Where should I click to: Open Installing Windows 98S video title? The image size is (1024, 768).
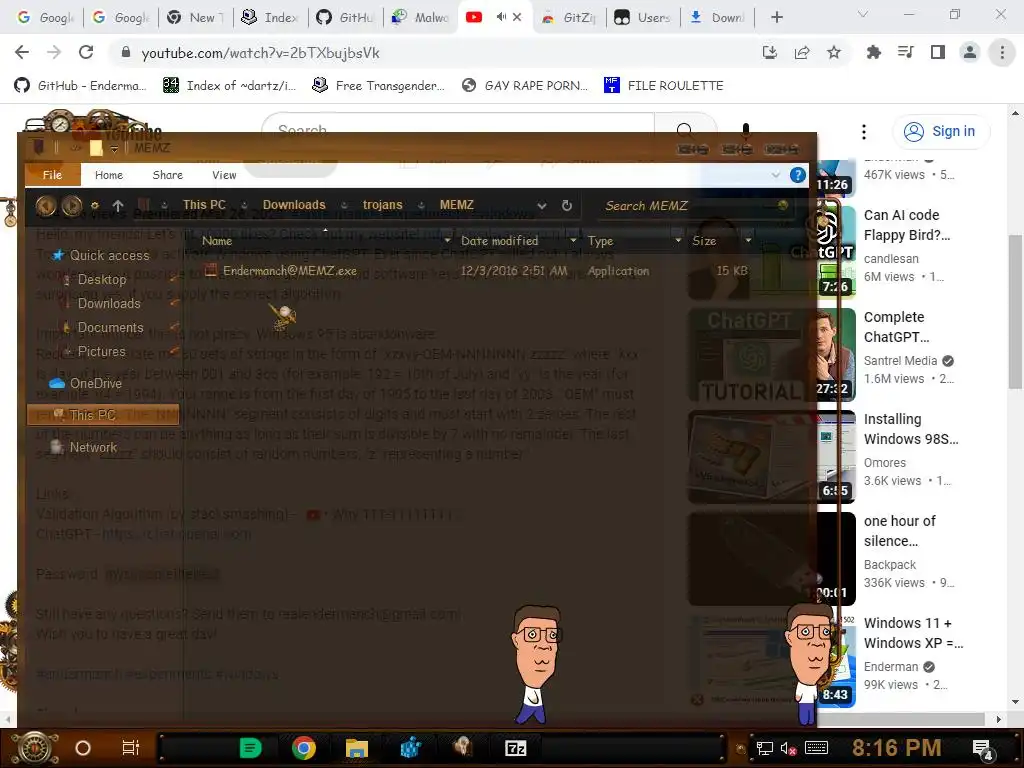click(911, 428)
